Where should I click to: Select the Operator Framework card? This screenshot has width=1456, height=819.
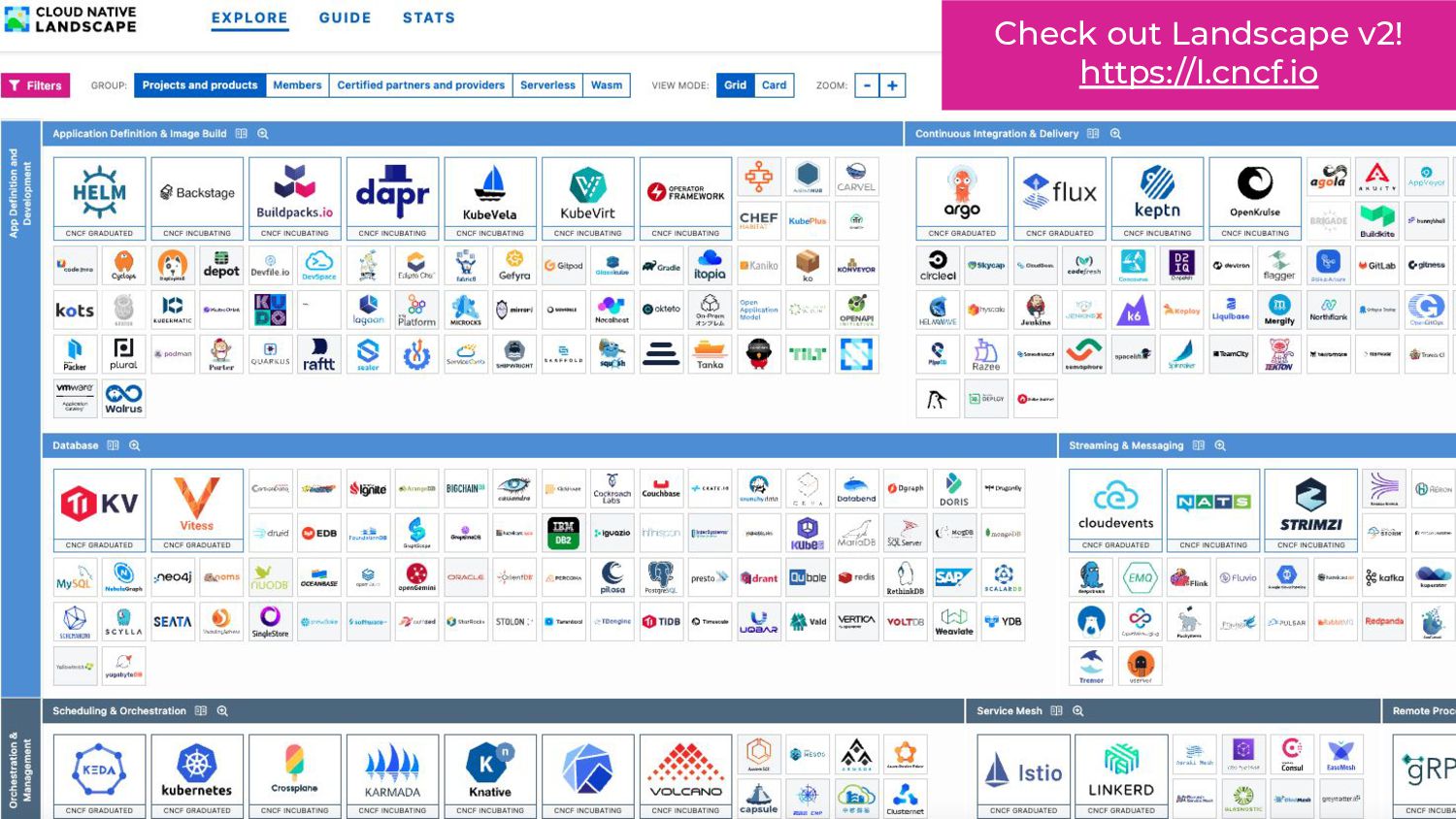point(685,198)
